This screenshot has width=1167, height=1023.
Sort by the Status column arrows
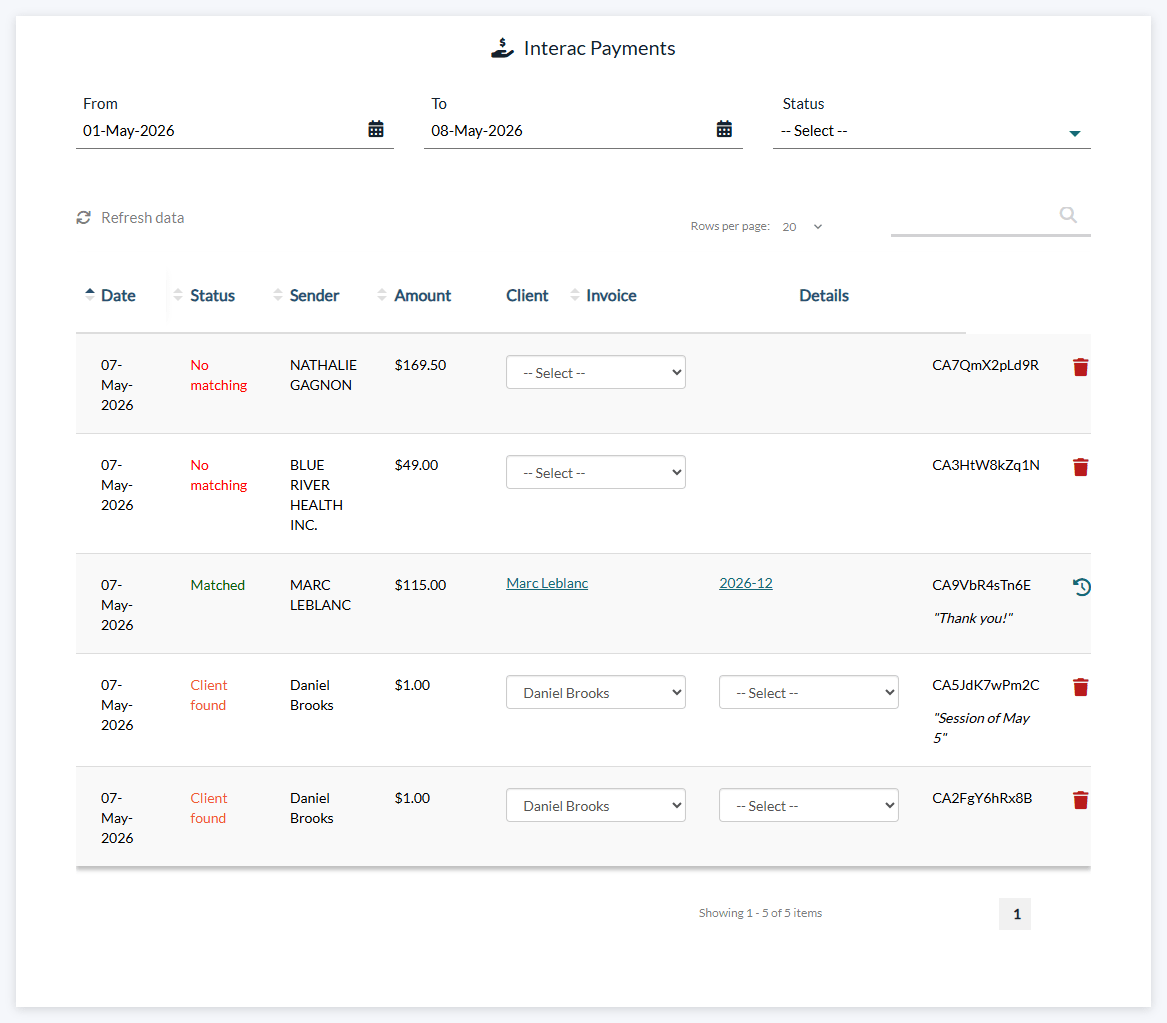[x=178, y=295]
